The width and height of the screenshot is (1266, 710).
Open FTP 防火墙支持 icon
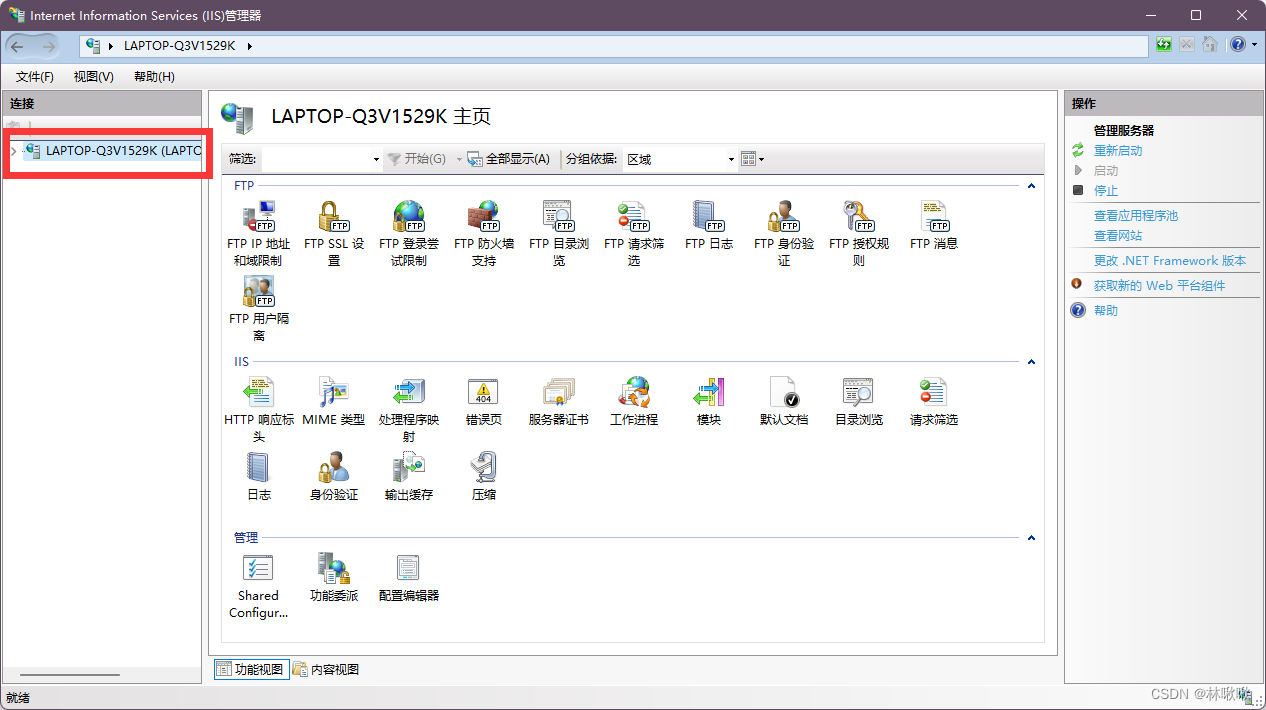pyautogui.click(x=483, y=232)
